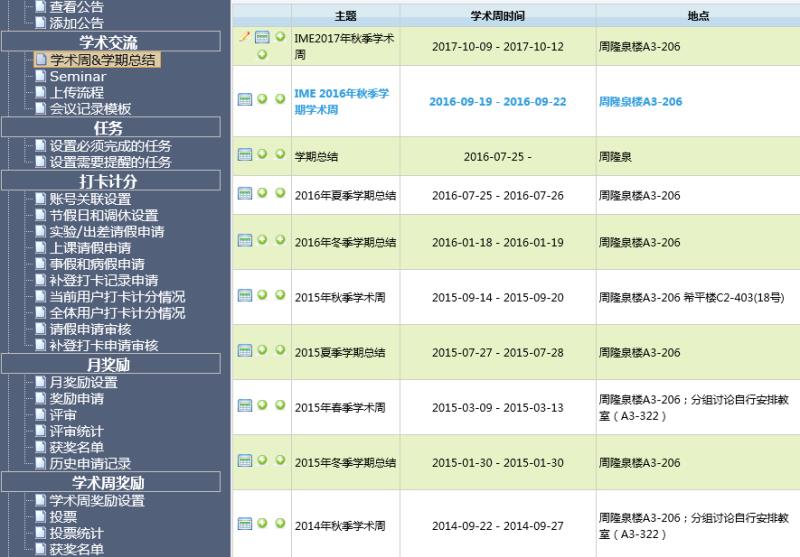Image resolution: width=800 pixels, height=557 pixels.
Task: Click the calendar icon in the 2016年夏季学期总结 row
Action: (244, 194)
